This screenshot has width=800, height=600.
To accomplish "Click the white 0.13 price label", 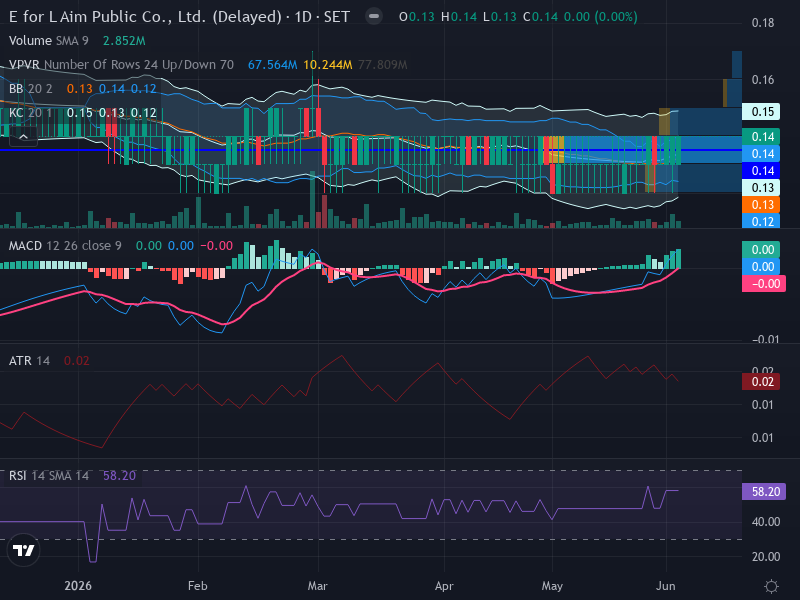I will click(x=761, y=188).
